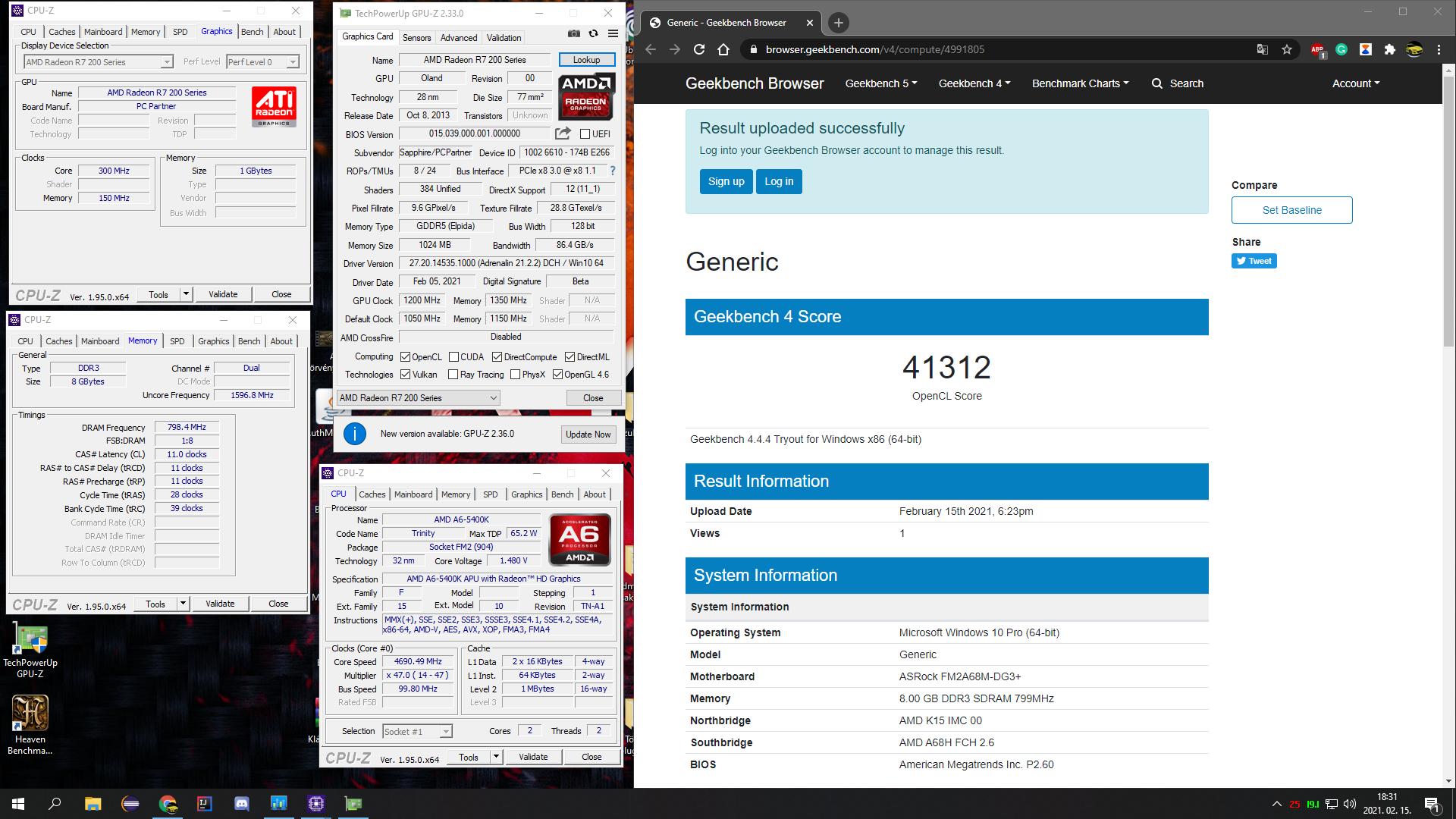Image resolution: width=1456 pixels, height=819 pixels.
Task: Click the ATI Radeon logo in CPU-Z Graphics
Action: (x=274, y=107)
